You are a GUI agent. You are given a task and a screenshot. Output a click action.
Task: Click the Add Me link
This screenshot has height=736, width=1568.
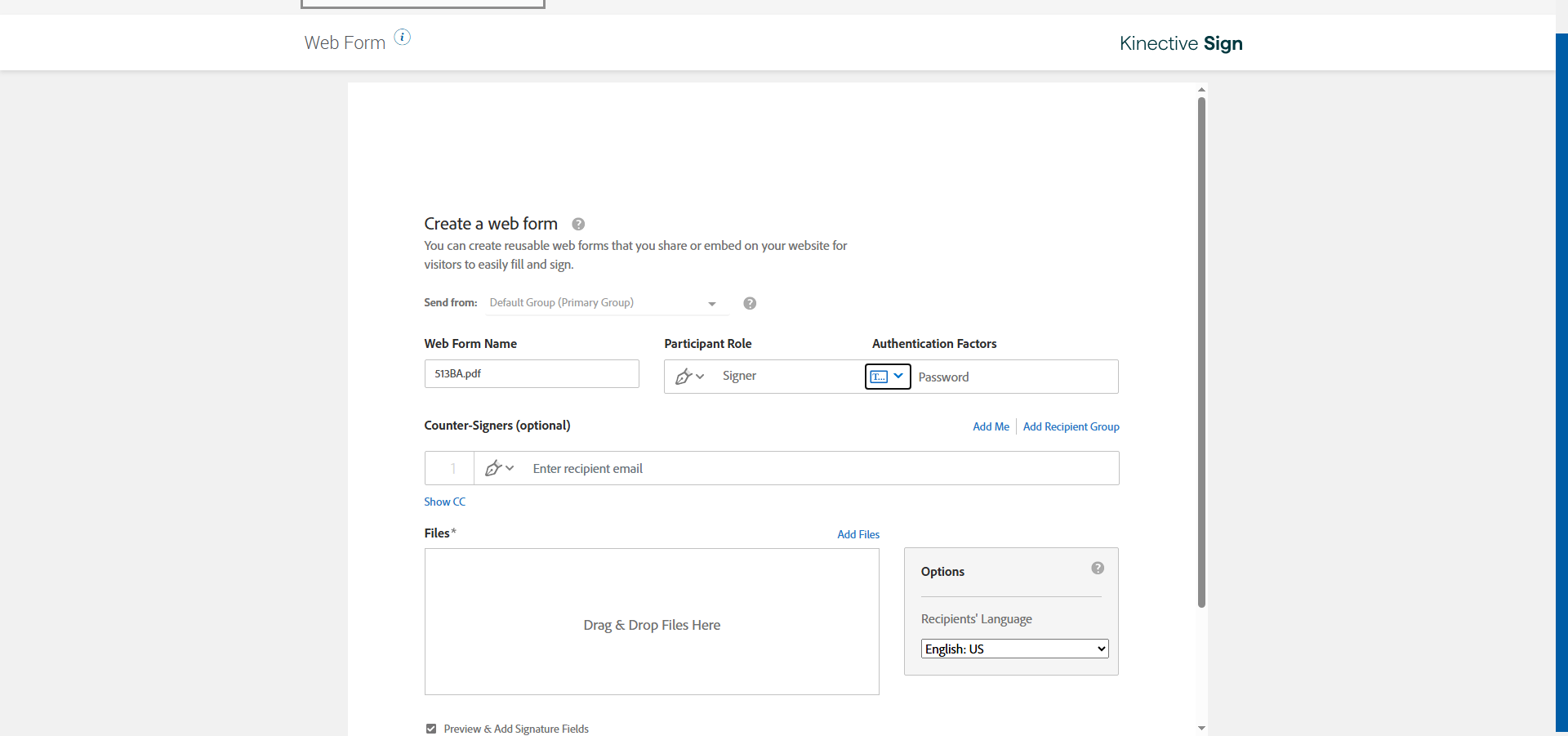click(x=991, y=426)
